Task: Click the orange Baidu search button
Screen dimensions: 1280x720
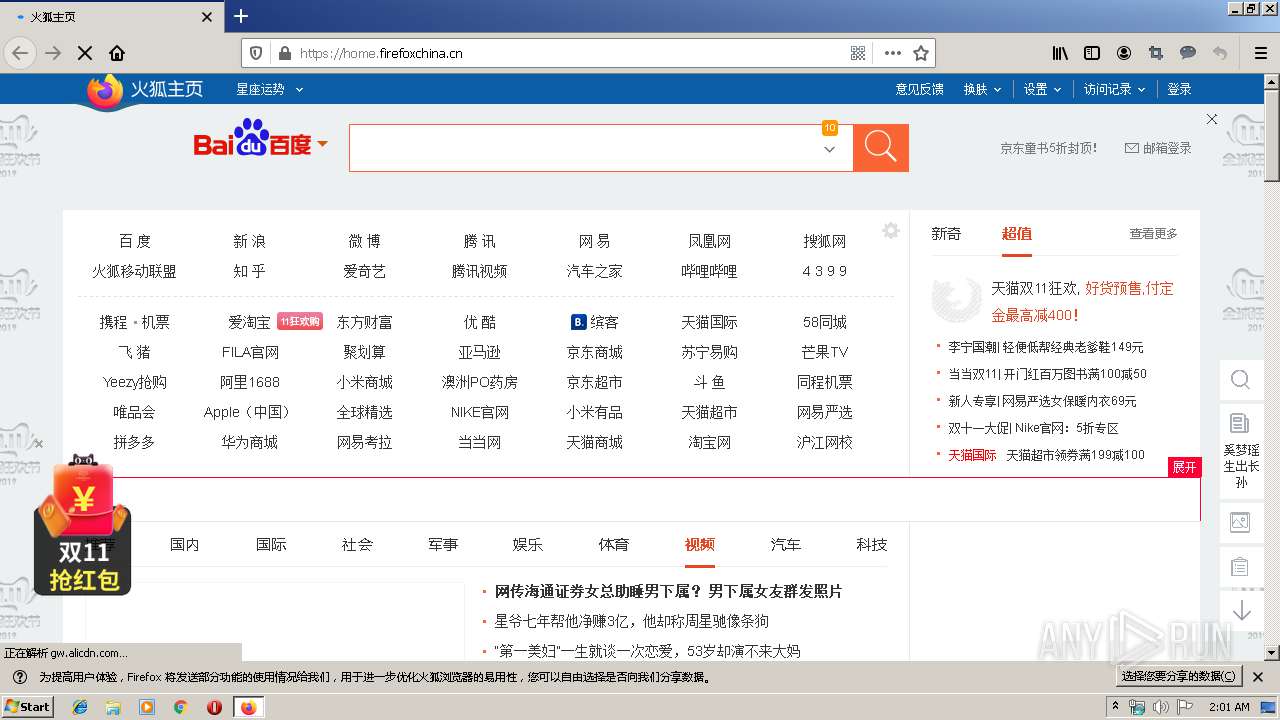Action: click(880, 148)
